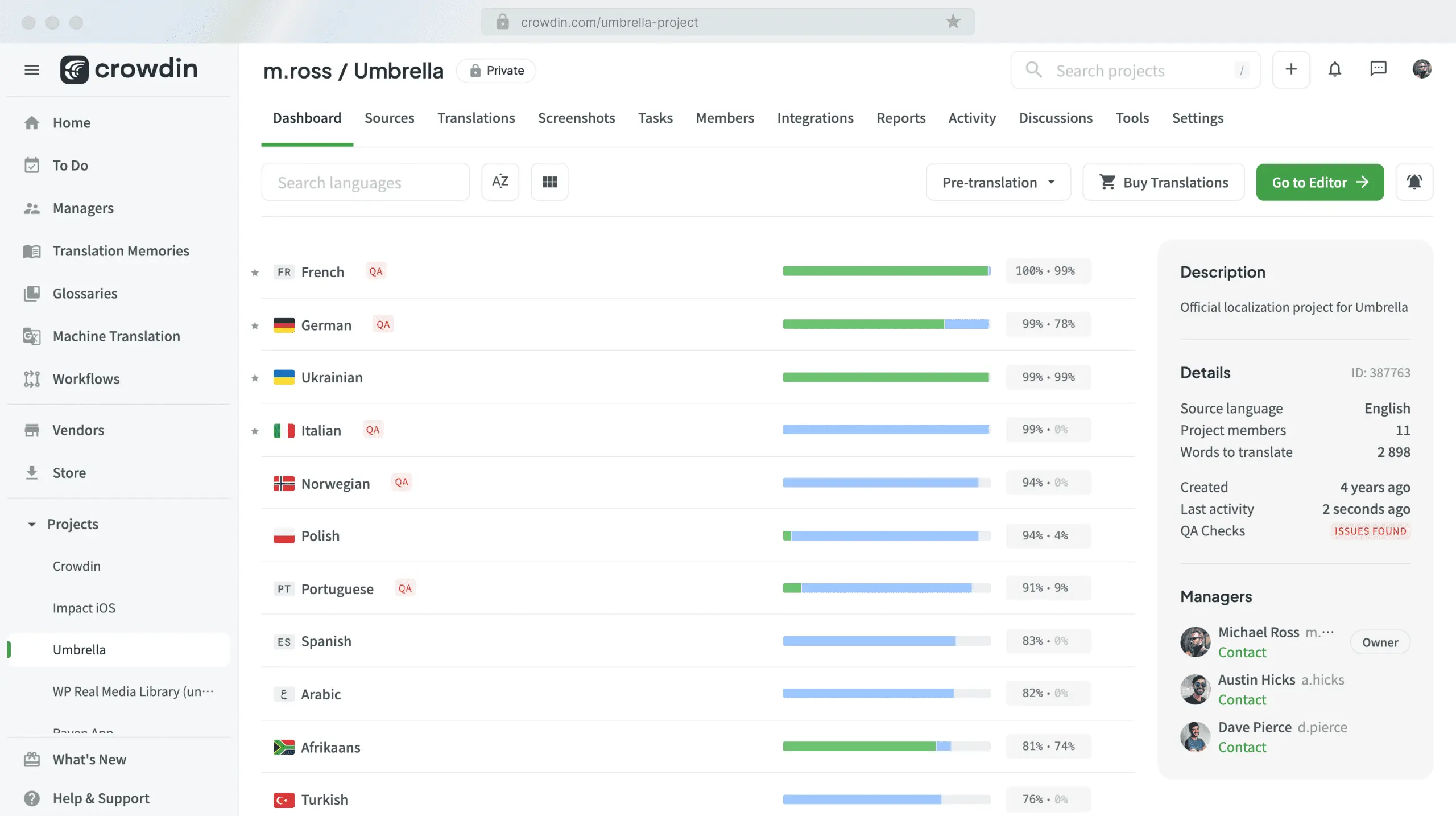This screenshot has height=816, width=1456.
Task: Click the QA Checks issues found link
Action: click(x=1371, y=531)
